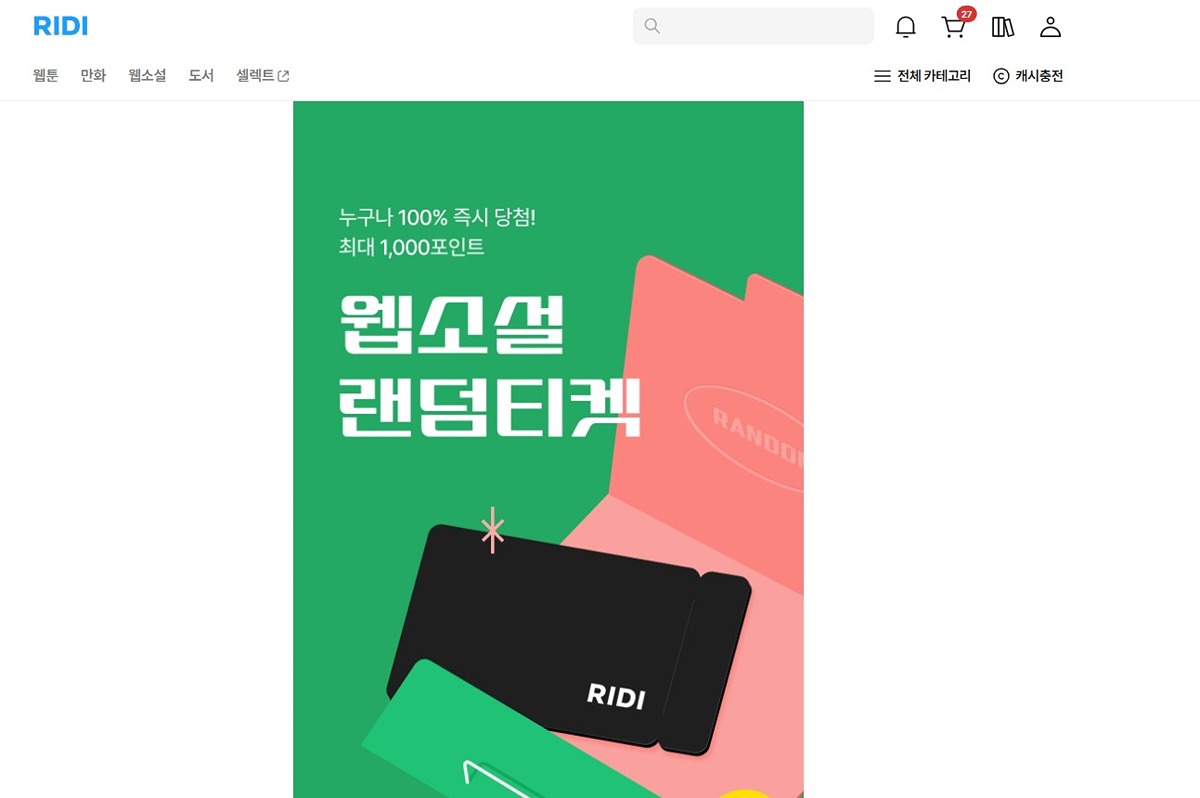Open the notifications bell
Viewport: 1200px width, 798px height.
[x=905, y=27]
